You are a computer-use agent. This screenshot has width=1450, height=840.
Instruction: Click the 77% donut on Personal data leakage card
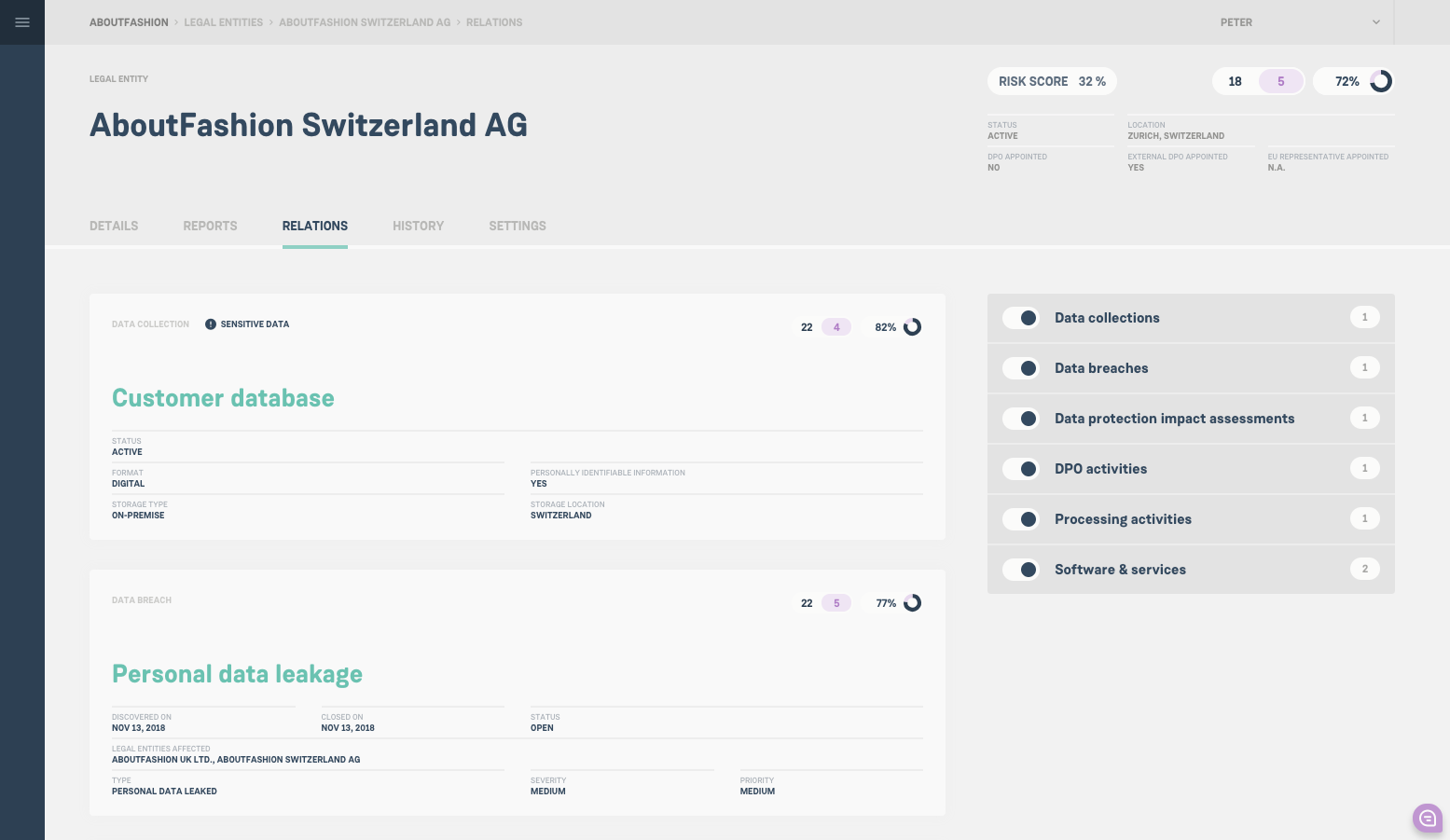912,603
